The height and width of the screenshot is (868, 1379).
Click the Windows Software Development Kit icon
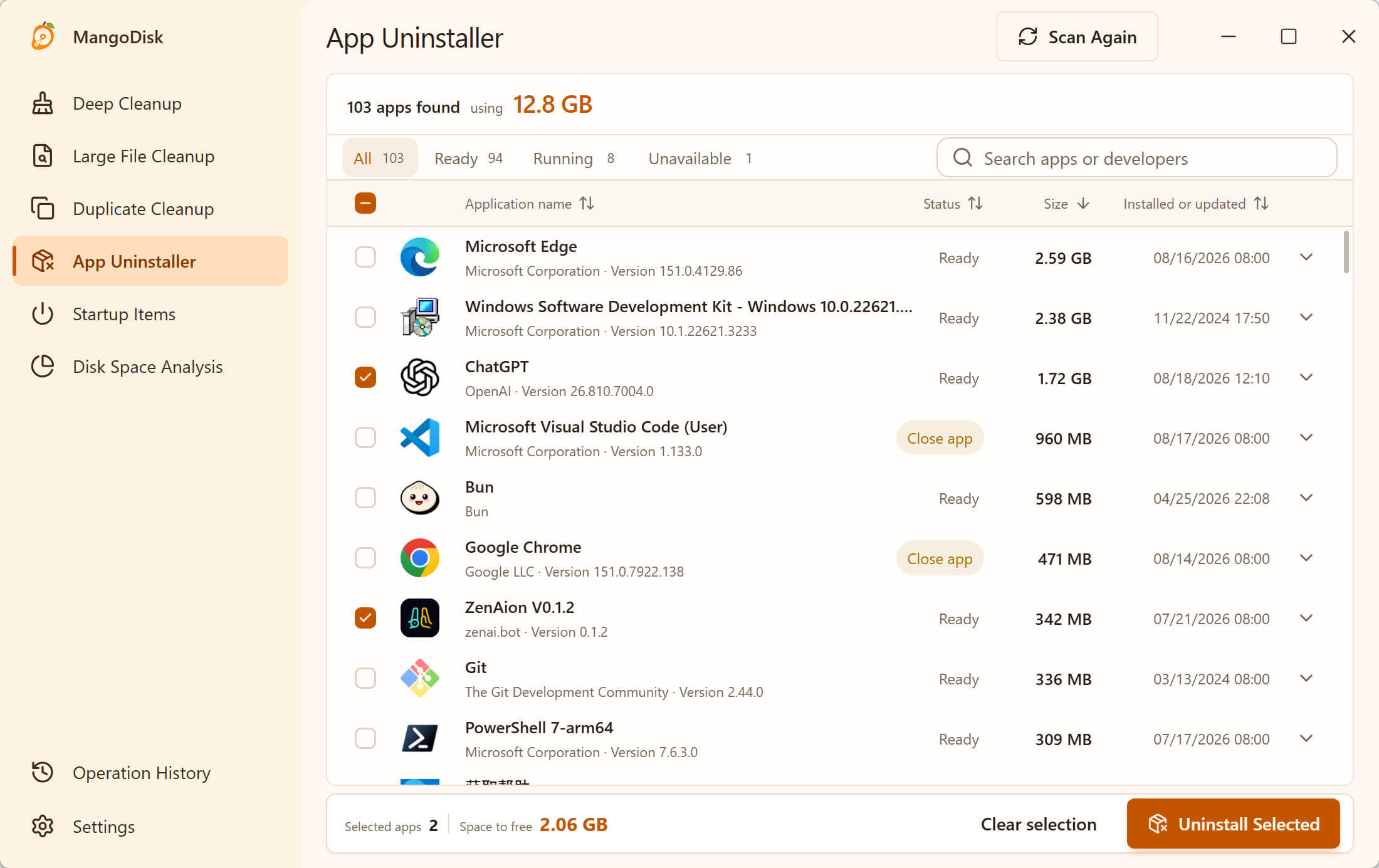coord(420,317)
